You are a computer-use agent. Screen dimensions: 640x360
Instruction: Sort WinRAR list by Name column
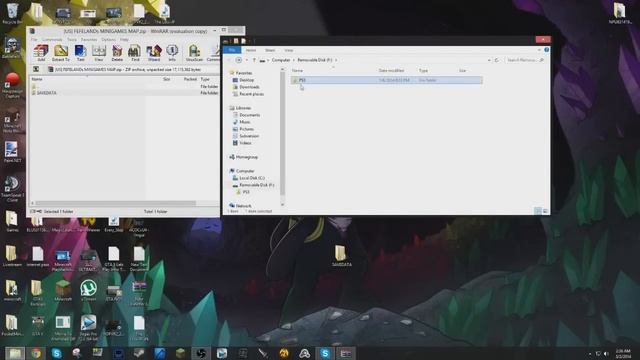37,79
